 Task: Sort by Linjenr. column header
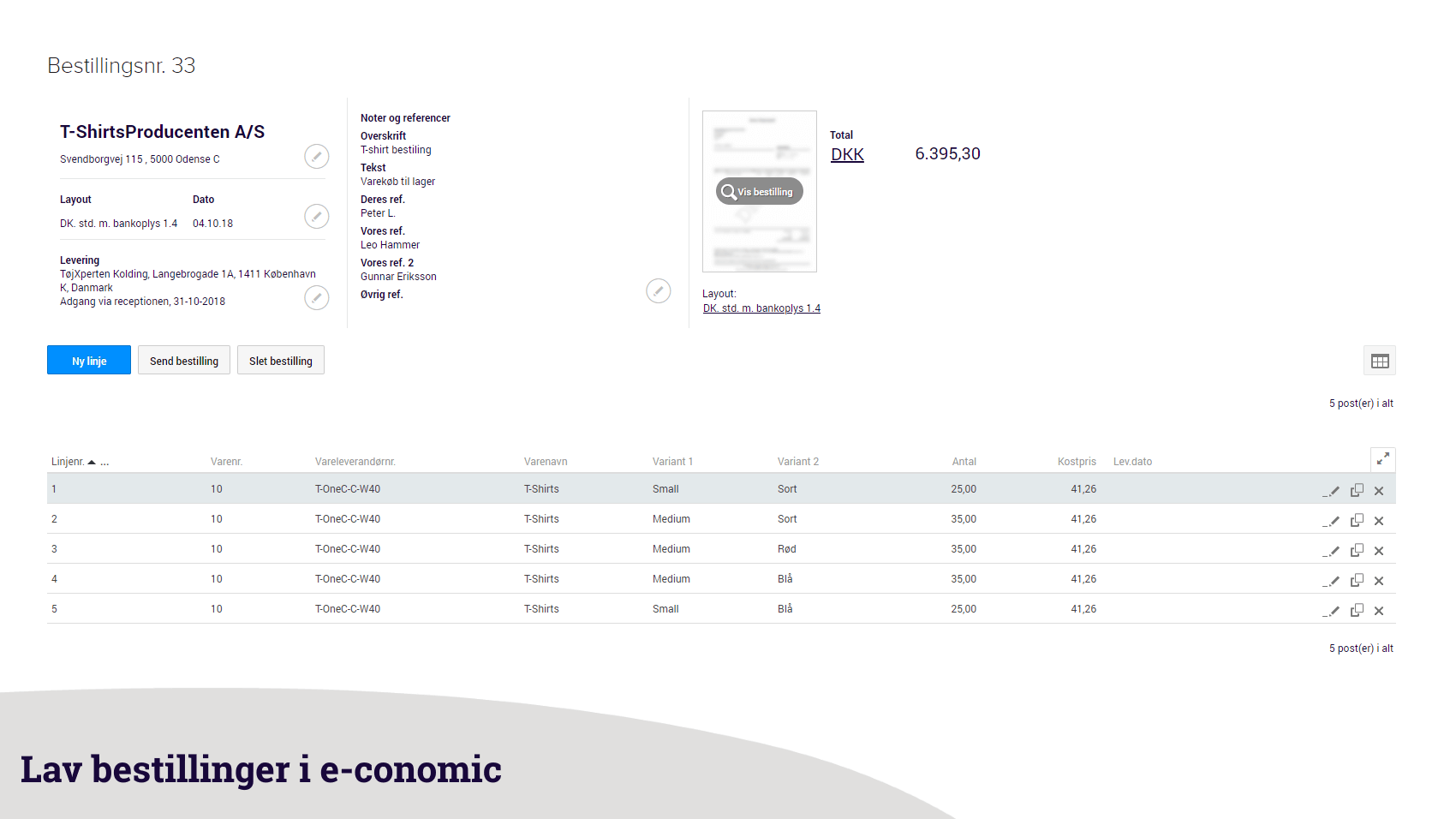click(x=68, y=462)
